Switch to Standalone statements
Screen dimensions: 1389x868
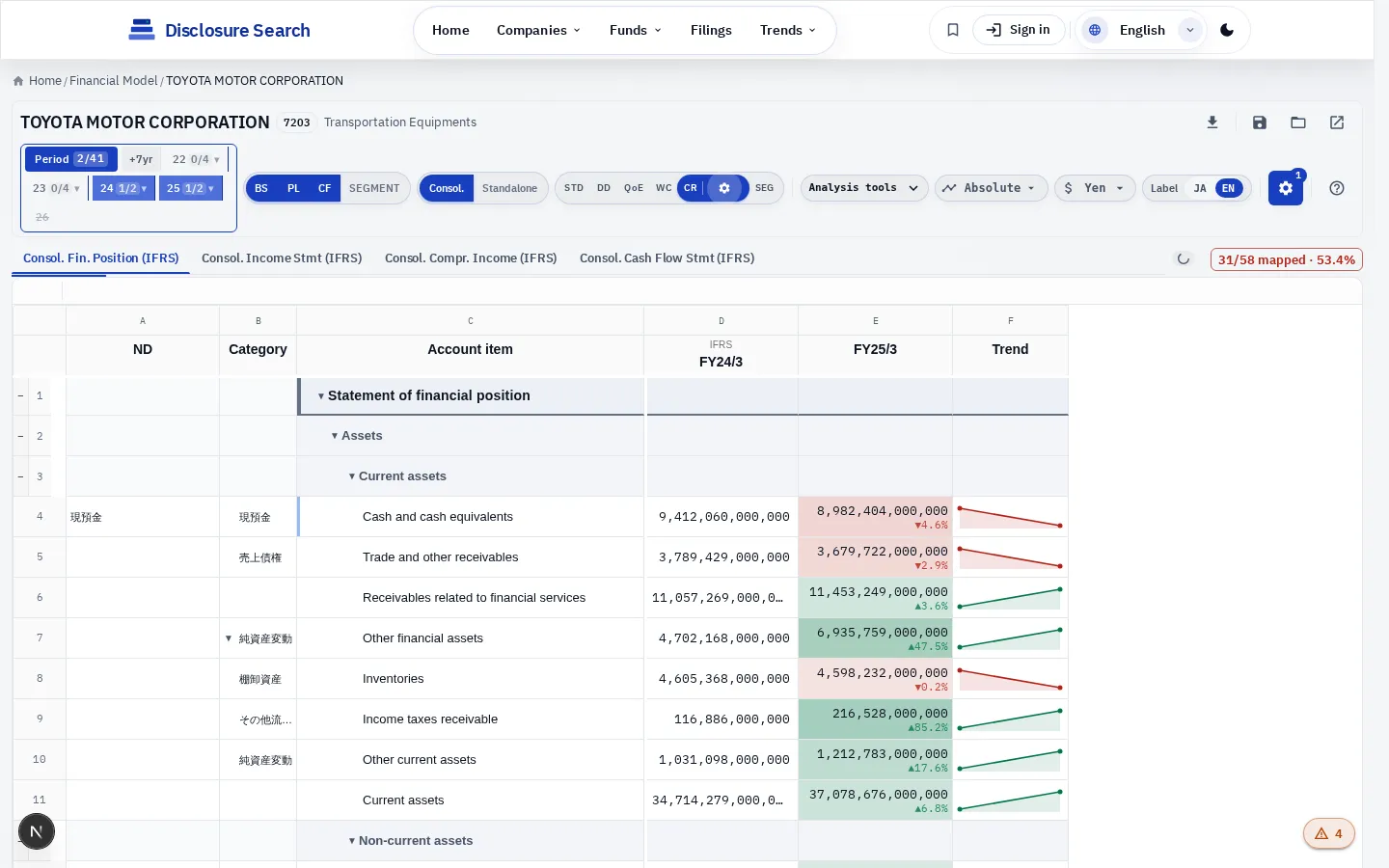(x=509, y=188)
